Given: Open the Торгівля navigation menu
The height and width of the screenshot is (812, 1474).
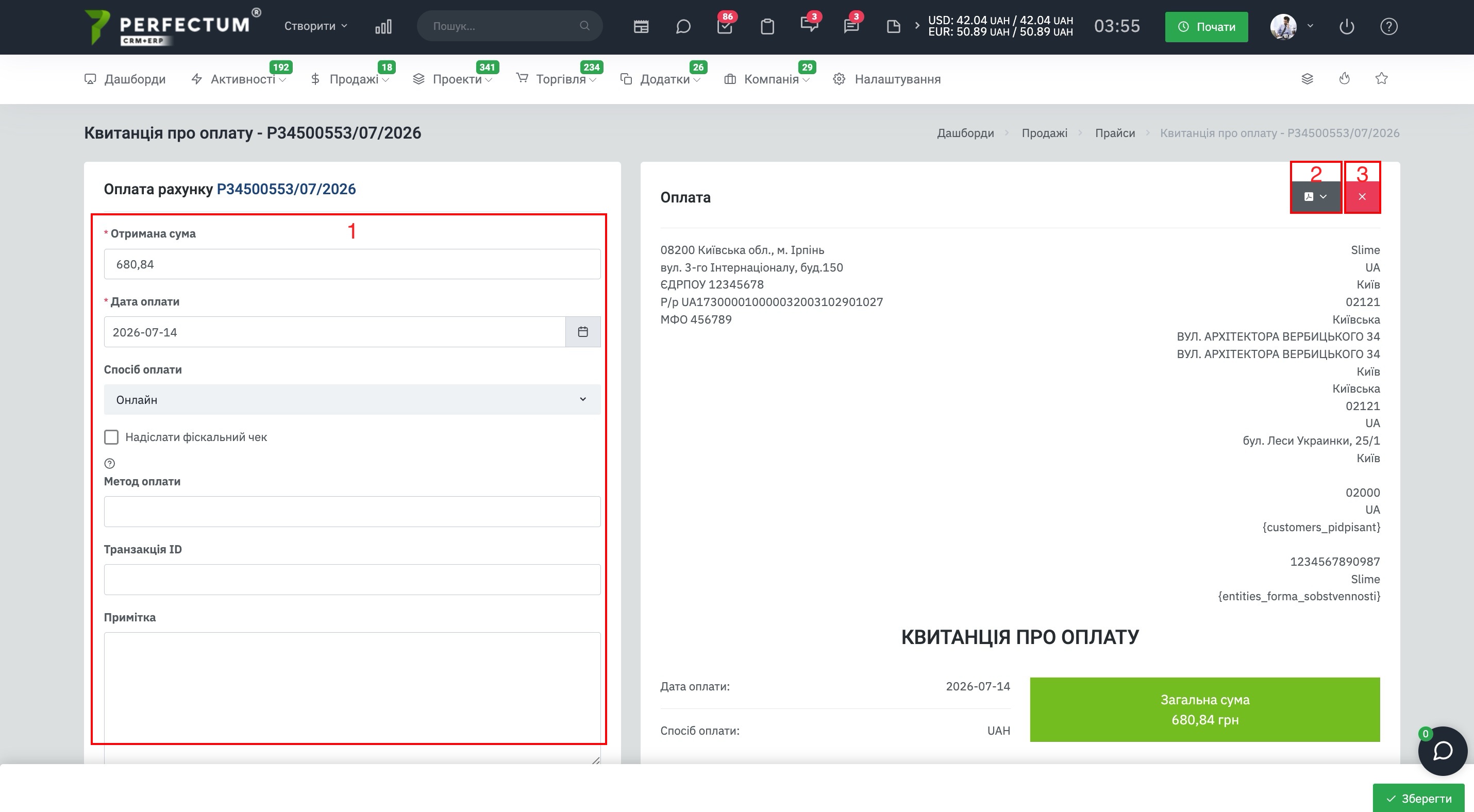Looking at the screenshot, I should coord(556,79).
